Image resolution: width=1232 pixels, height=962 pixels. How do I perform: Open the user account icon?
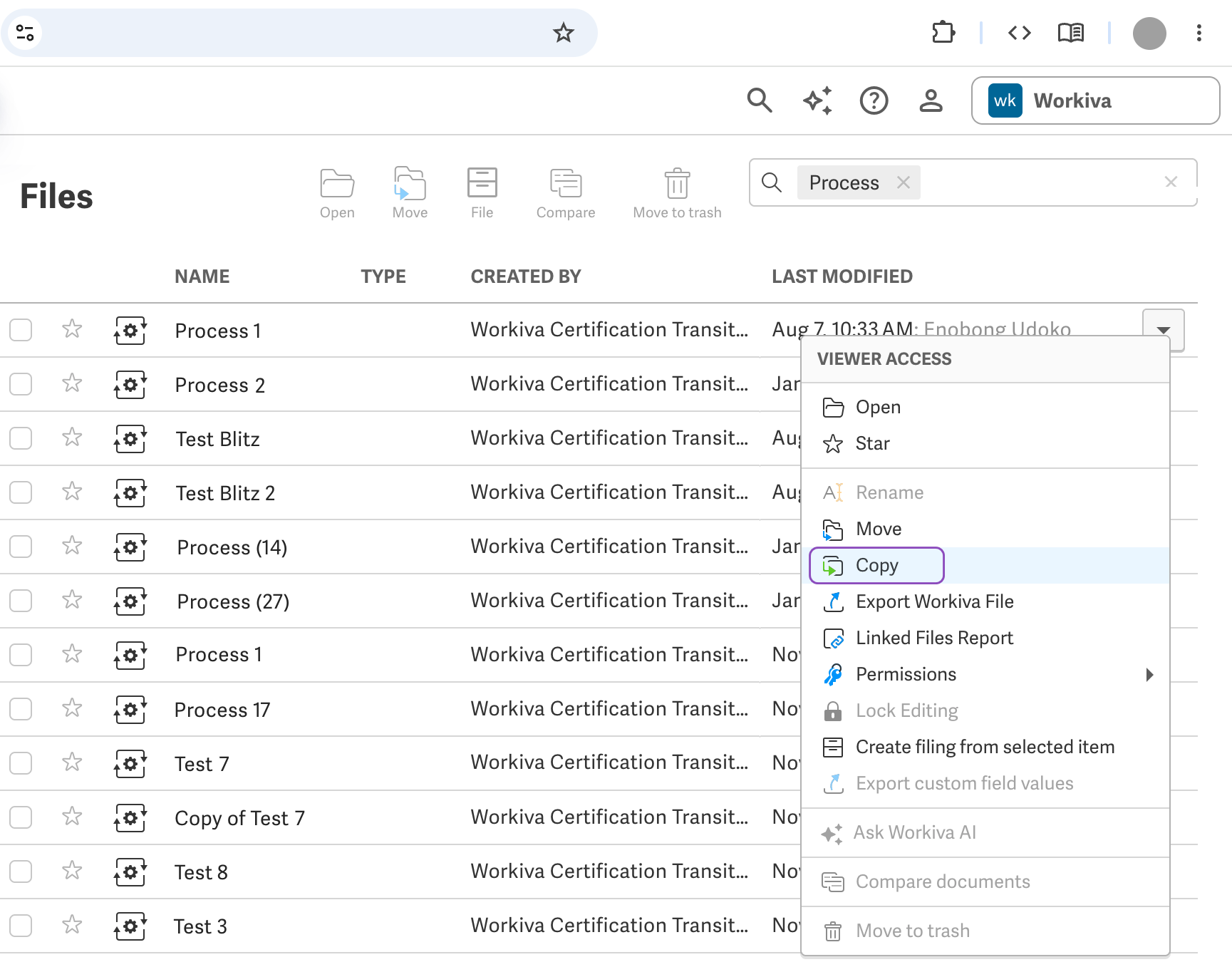931,100
